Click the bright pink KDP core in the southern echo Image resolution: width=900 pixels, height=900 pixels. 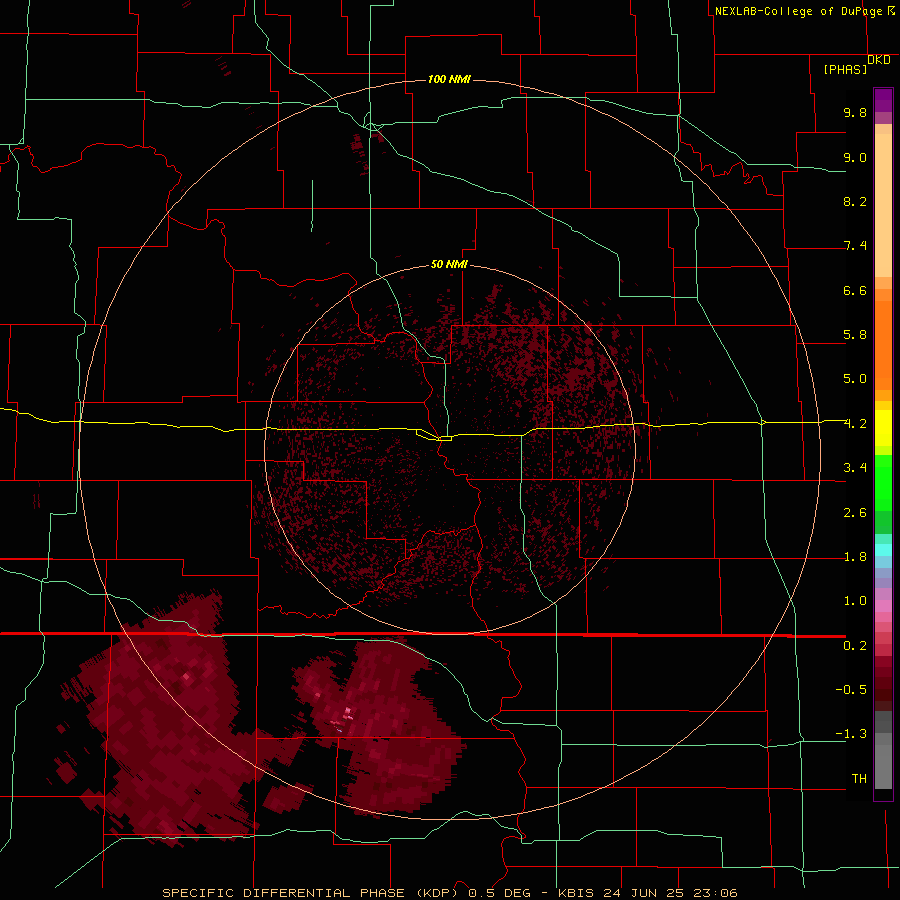(347, 714)
